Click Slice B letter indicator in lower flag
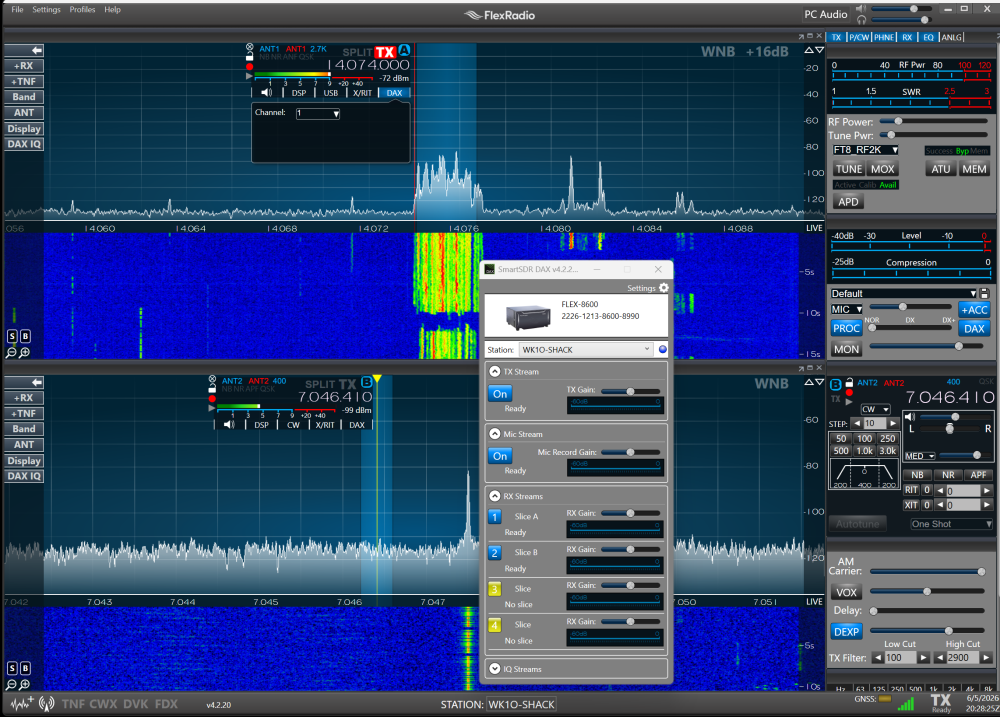The height and width of the screenshot is (717, 1000). (367, 381)
